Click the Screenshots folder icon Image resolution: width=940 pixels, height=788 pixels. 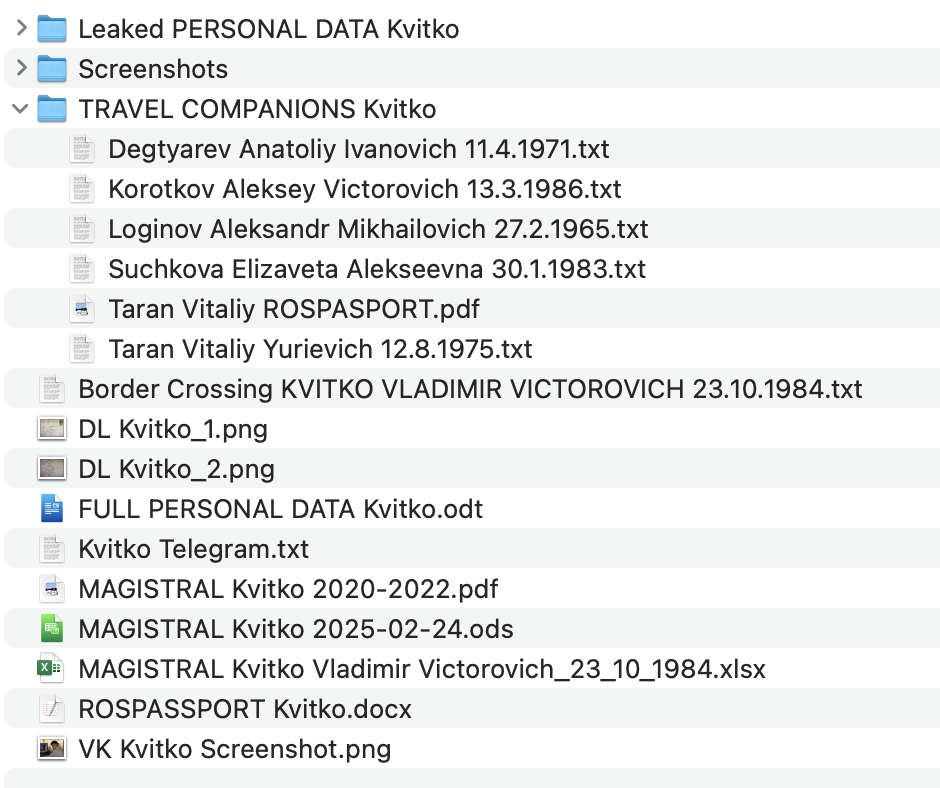click(52, 69)
